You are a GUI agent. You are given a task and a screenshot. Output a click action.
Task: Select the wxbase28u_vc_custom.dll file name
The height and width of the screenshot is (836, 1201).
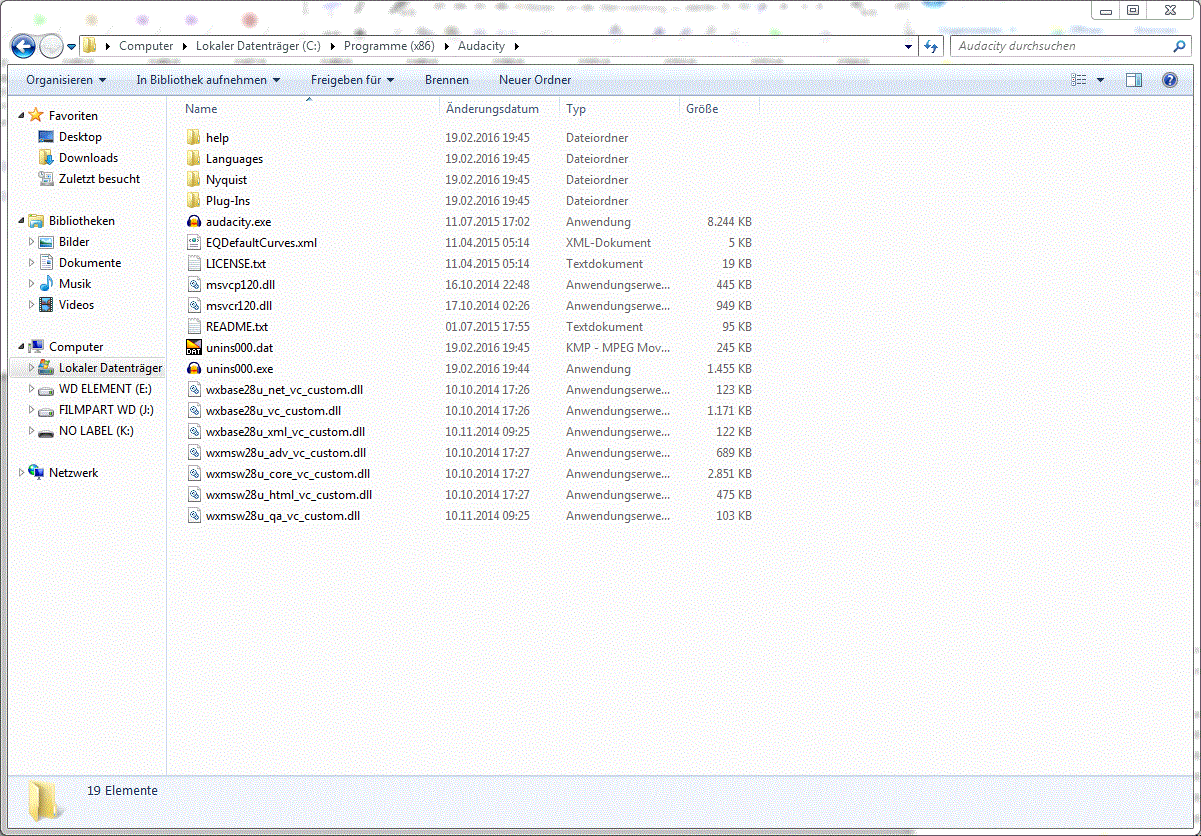coord(273,411)
